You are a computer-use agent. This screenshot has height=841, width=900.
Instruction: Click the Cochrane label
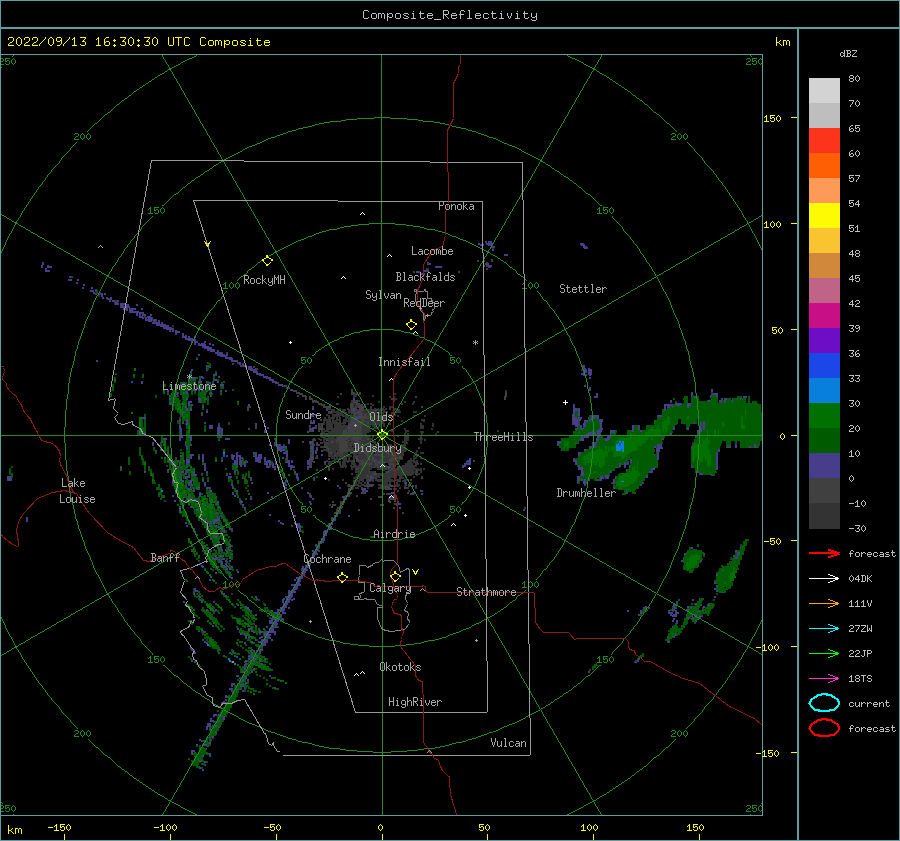coord(327,559)
